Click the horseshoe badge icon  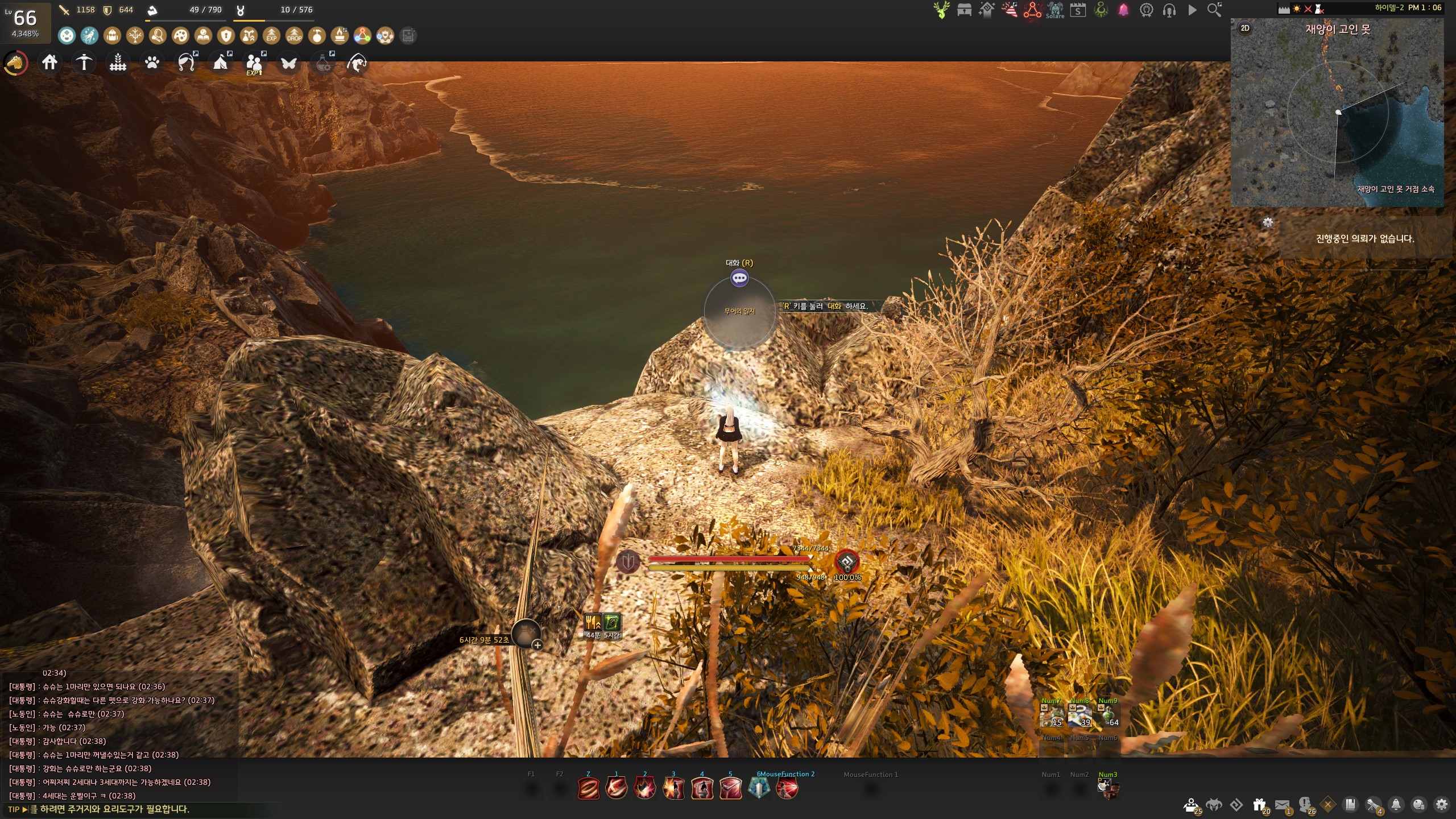[1146, 10]
